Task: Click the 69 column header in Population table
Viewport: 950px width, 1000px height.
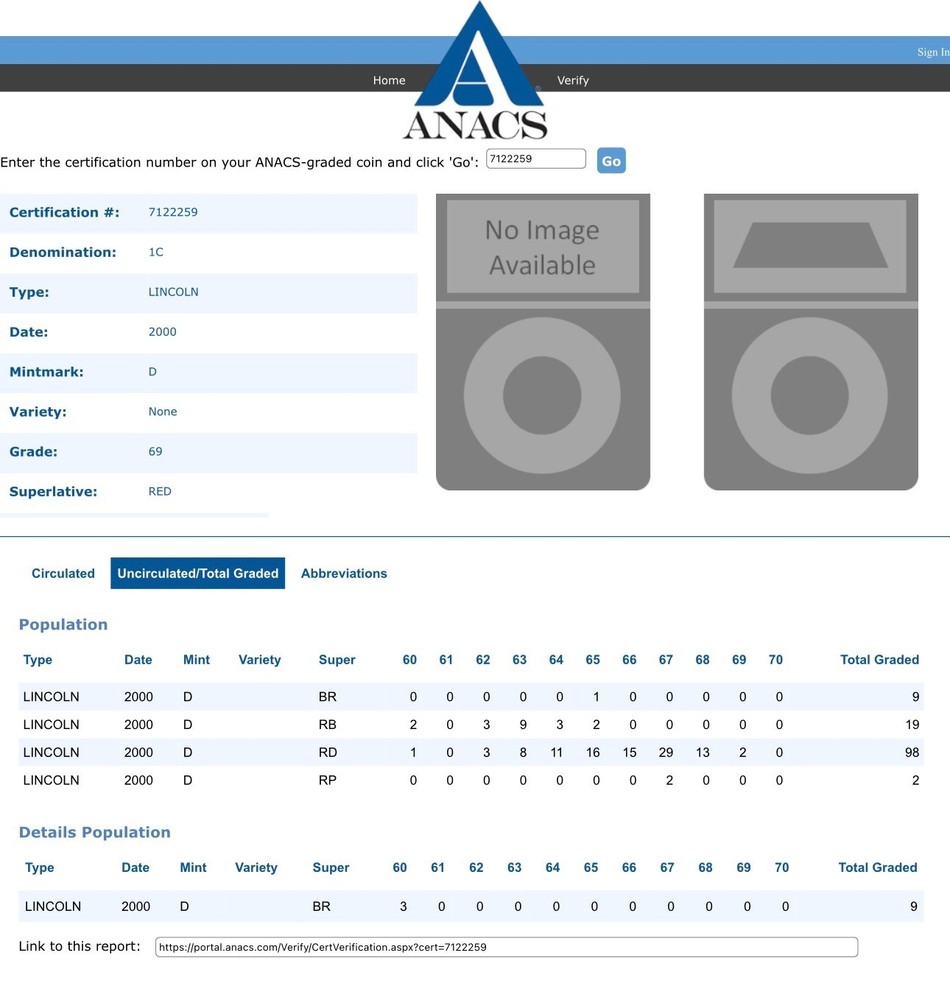Action: [x=739, y=659]
